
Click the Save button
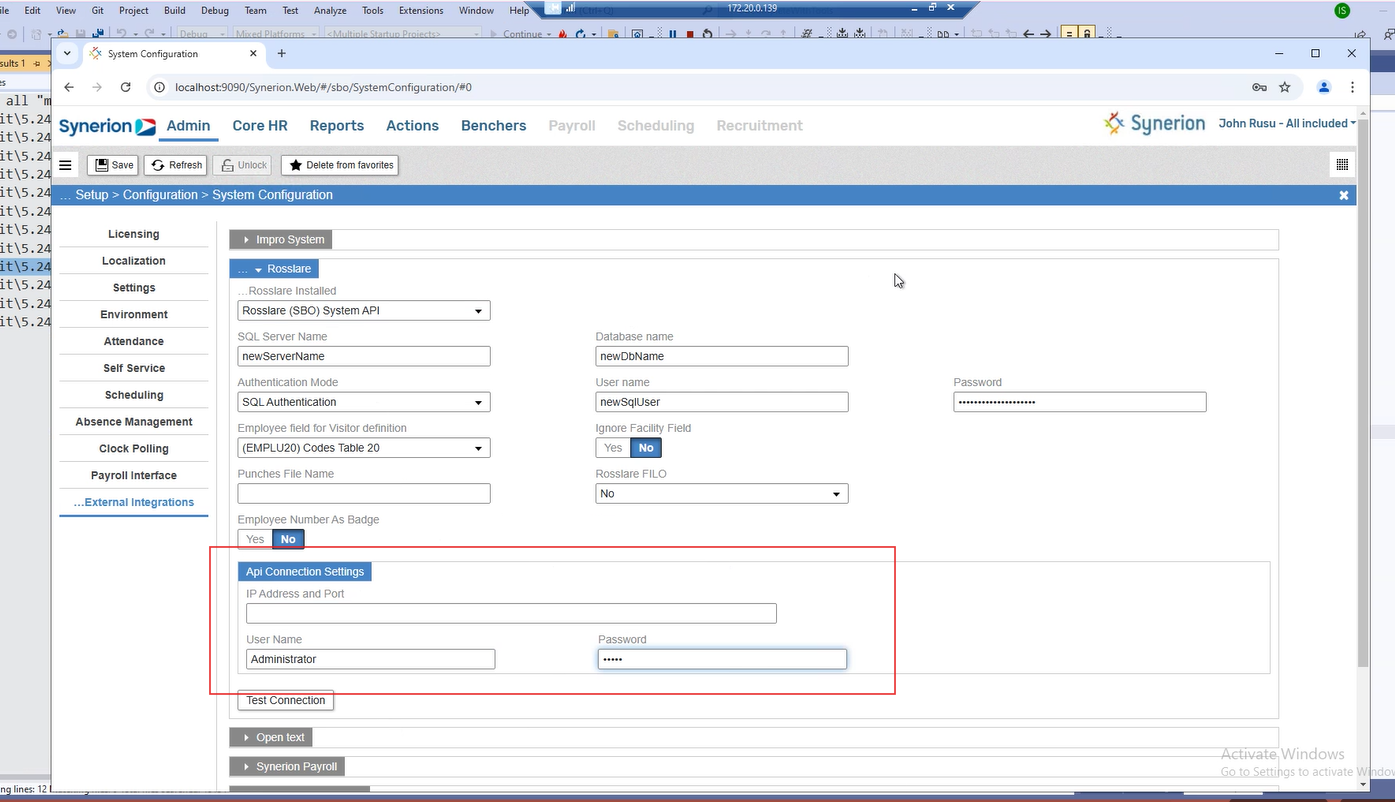click(113, 165)
